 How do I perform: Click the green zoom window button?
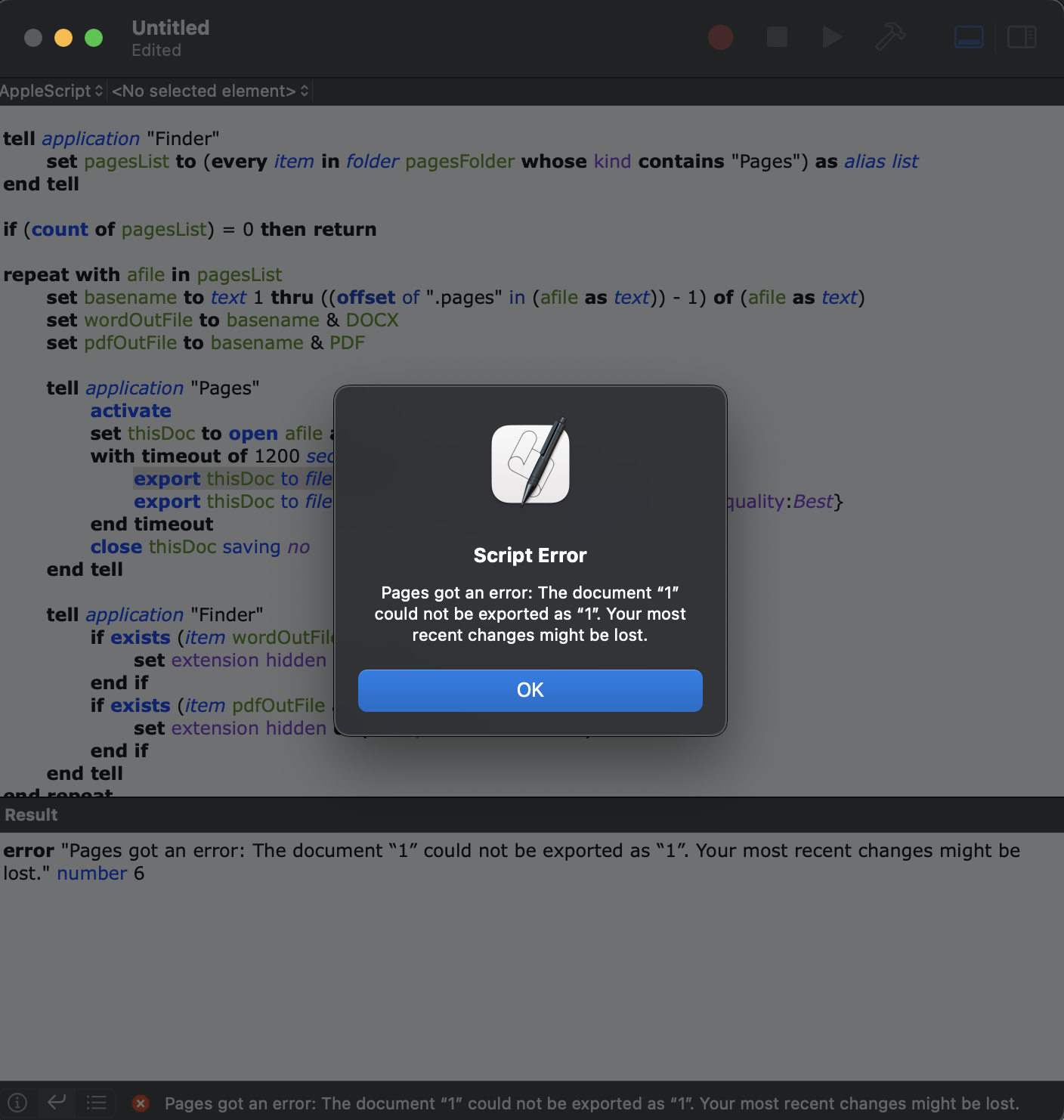coord(94,38)
